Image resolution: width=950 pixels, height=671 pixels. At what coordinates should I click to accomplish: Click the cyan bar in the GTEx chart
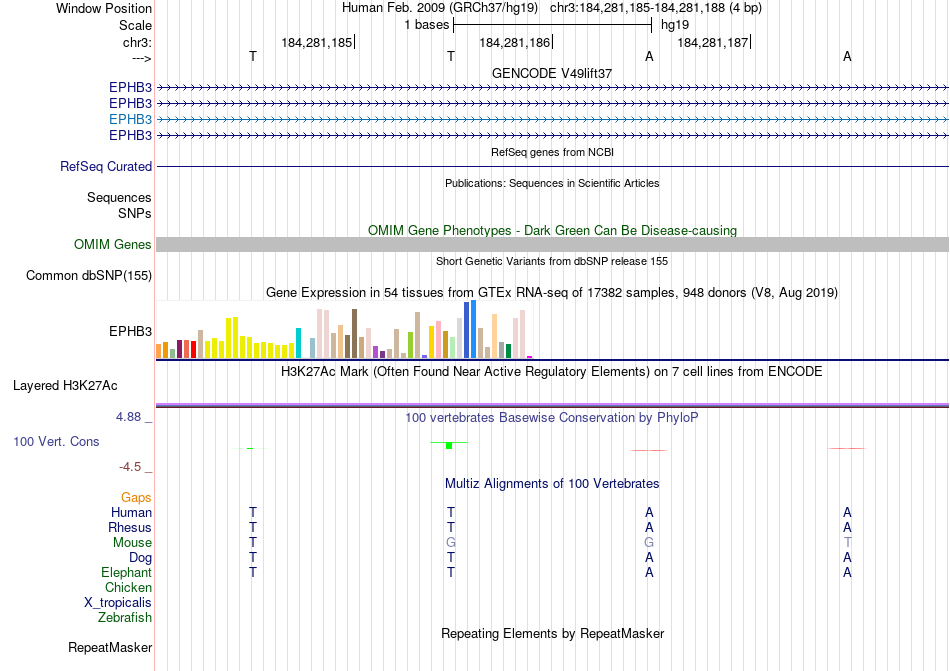coord(298,343)
